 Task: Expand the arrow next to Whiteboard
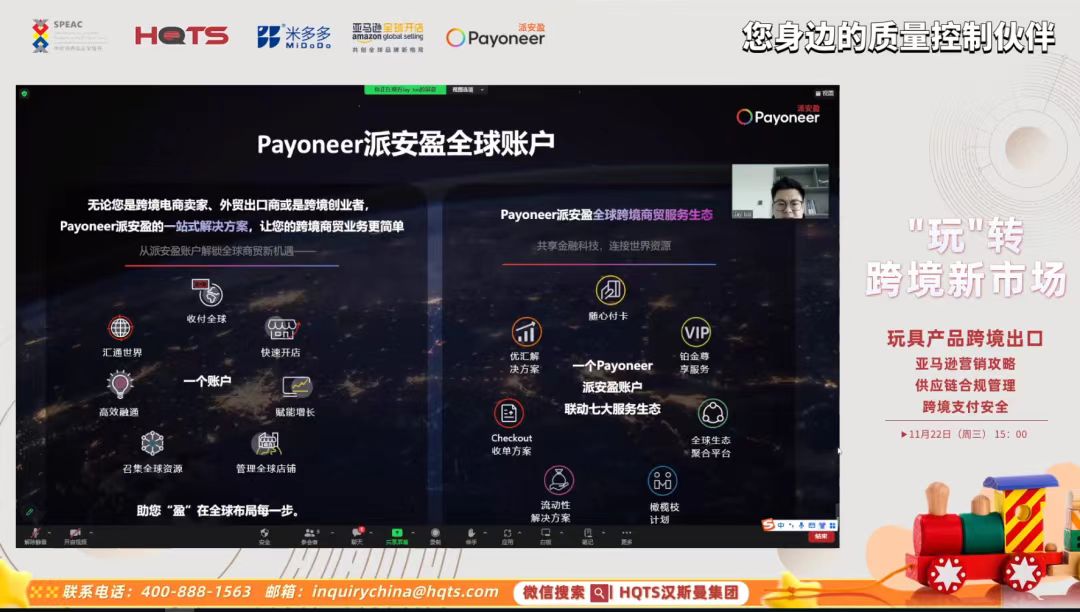click(x=561, y=532)
